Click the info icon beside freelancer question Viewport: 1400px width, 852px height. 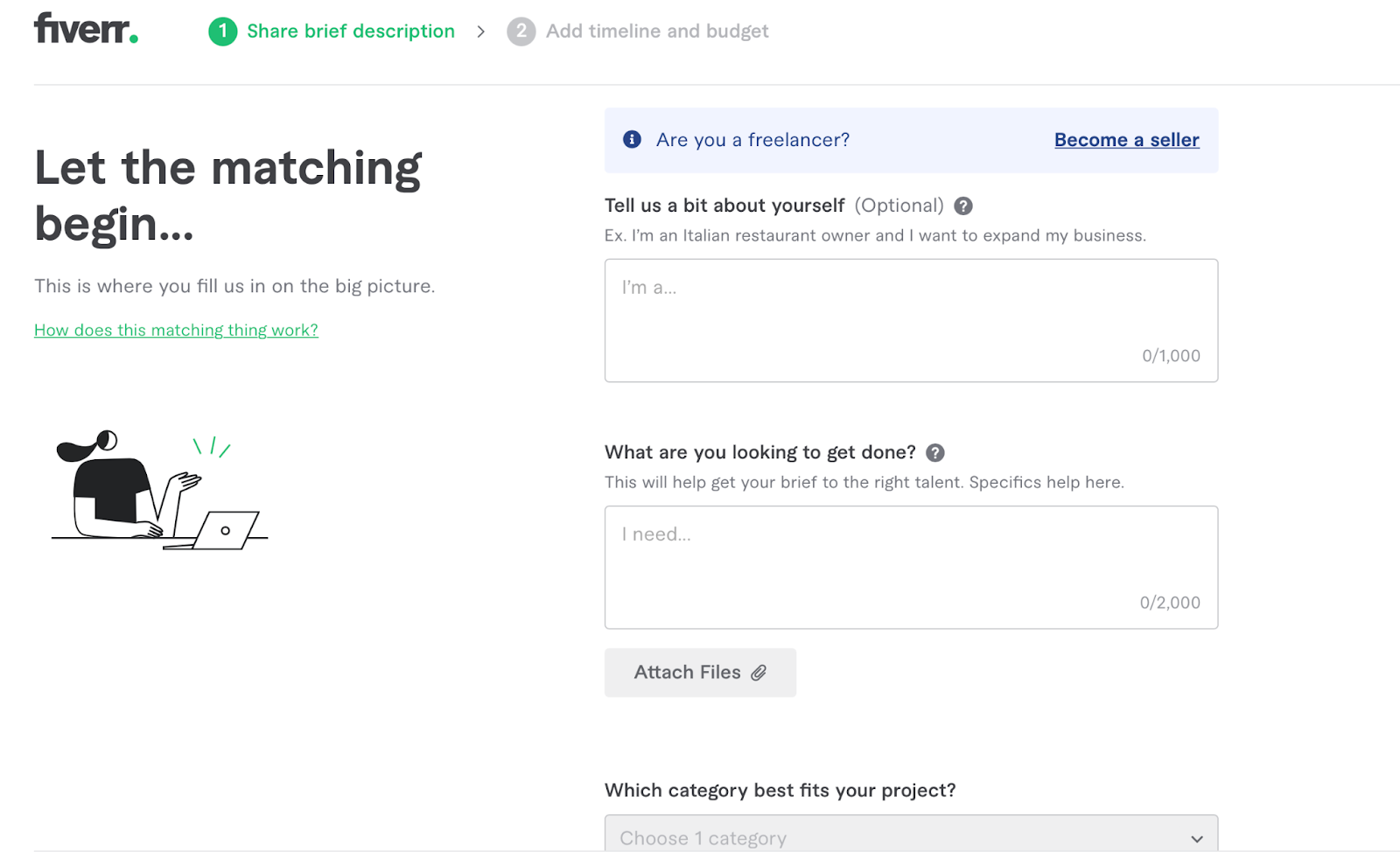click(632, 140)
